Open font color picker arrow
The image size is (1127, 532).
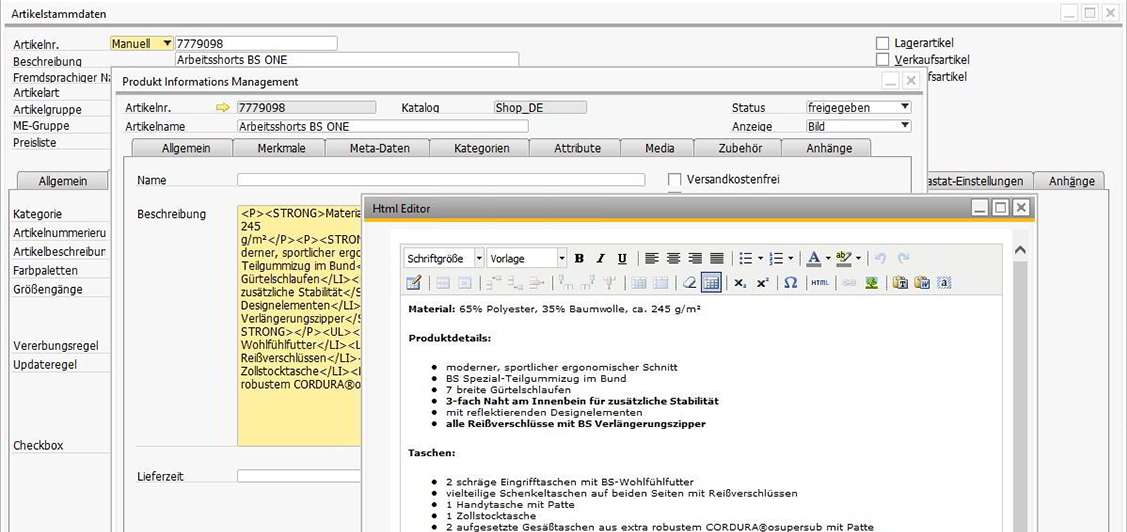point(828,259)
